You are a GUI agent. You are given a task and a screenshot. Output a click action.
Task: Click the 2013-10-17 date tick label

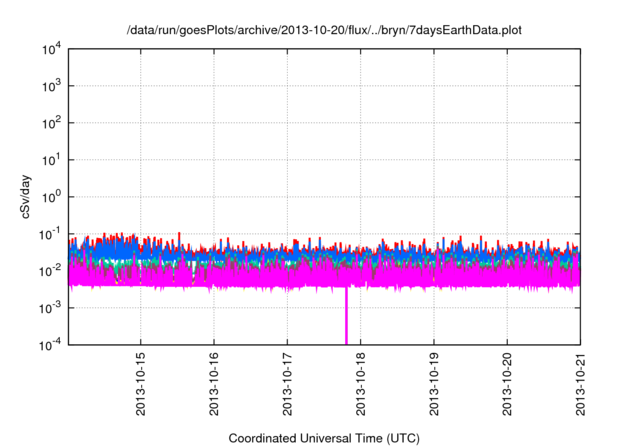pos(287,384)
